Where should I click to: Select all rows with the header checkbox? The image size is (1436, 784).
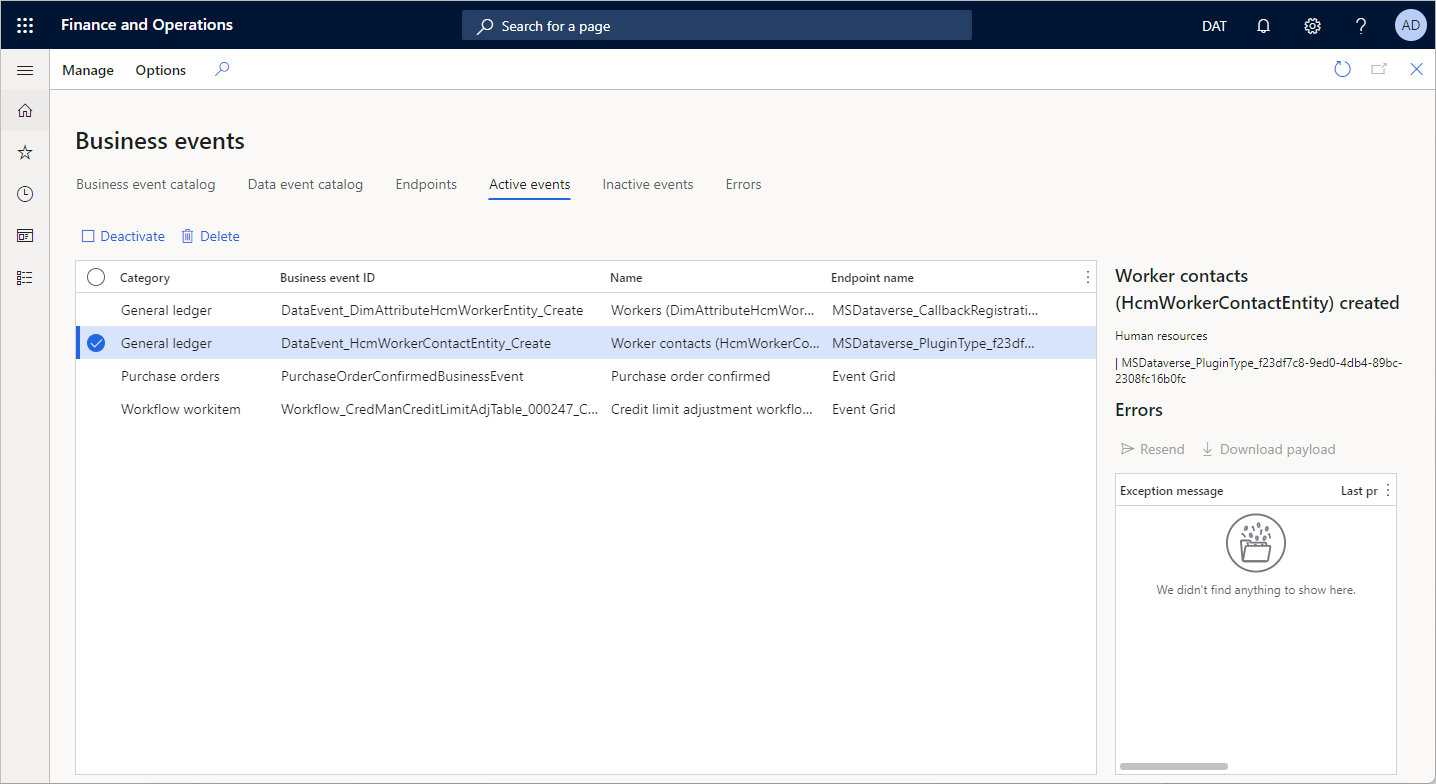click(95, 277)
